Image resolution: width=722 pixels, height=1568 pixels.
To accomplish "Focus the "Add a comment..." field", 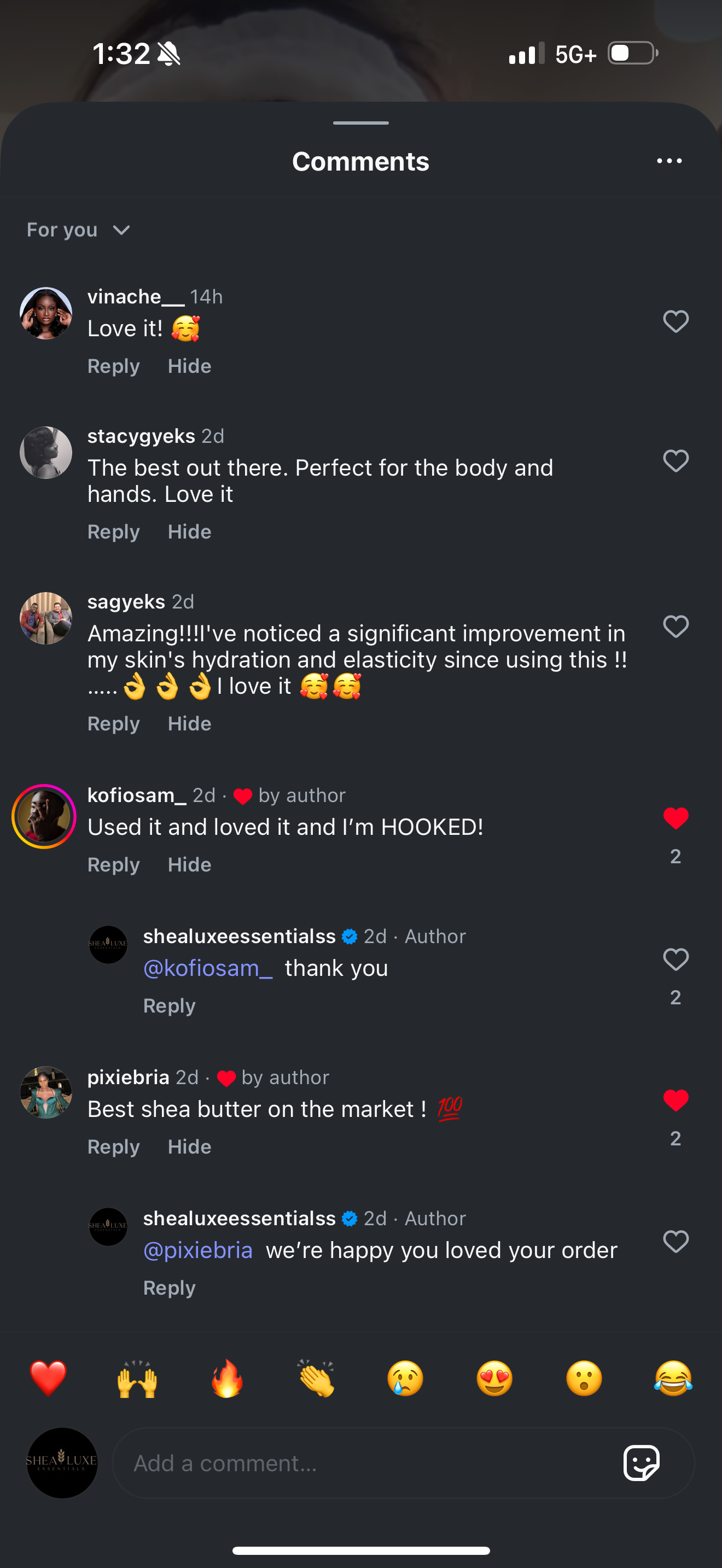I will point(365,1464).
